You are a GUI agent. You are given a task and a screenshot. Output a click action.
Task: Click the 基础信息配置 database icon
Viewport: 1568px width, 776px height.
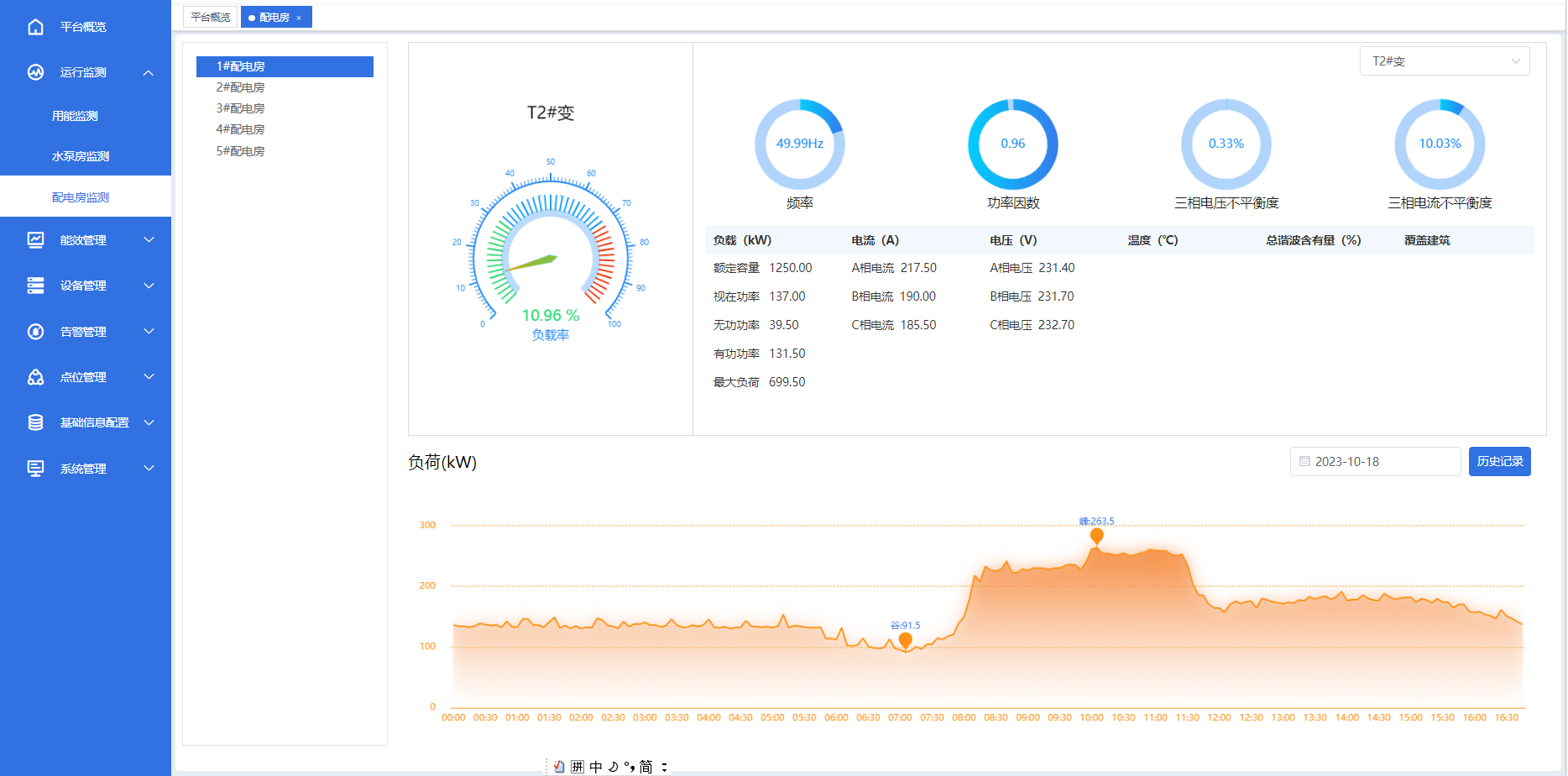(x=35, y=422)
